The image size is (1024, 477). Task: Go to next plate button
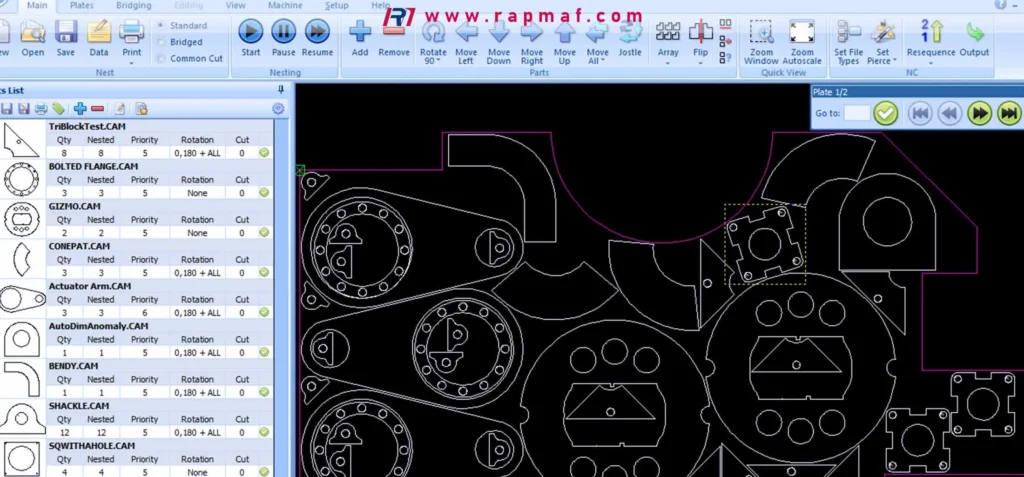(x=979, y=113)
